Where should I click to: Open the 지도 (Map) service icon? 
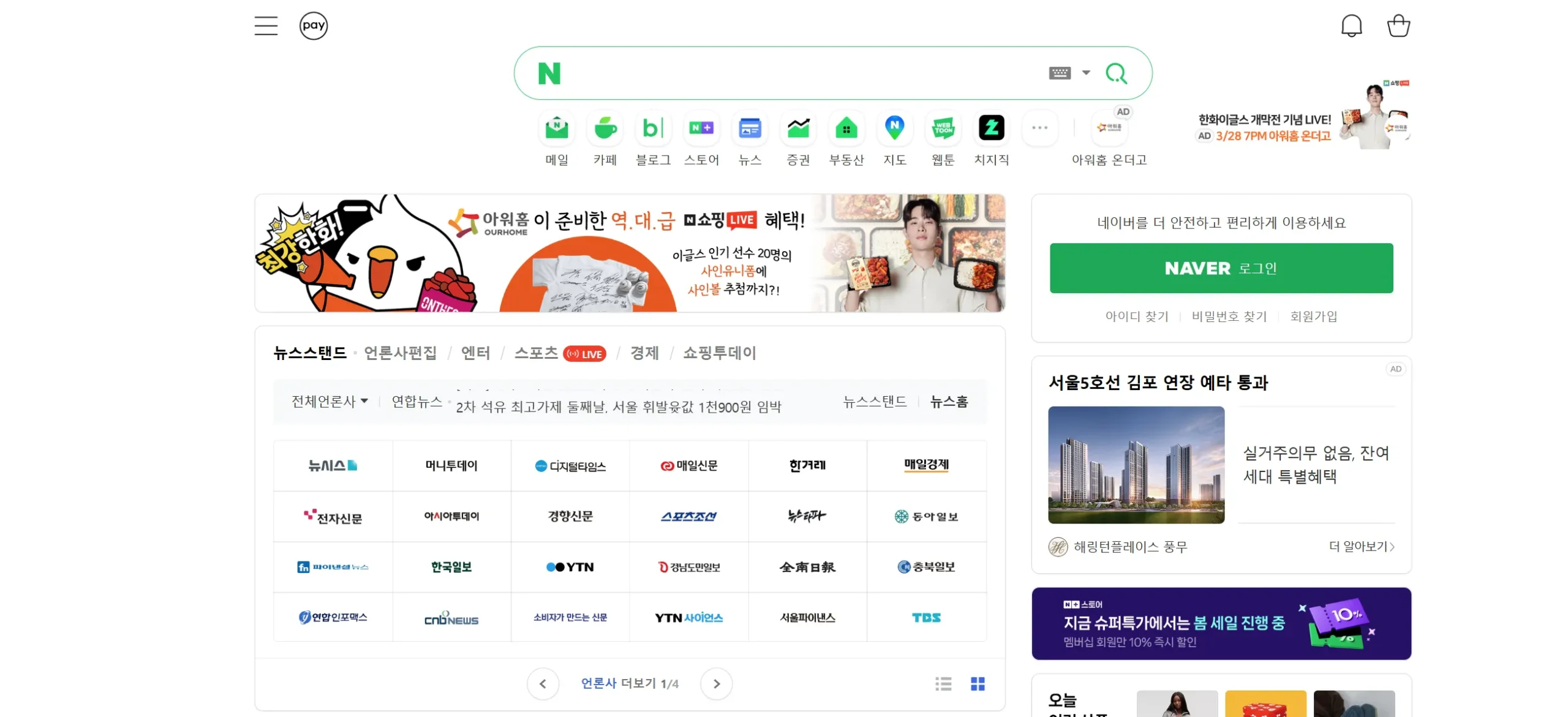tap(894, 129)
